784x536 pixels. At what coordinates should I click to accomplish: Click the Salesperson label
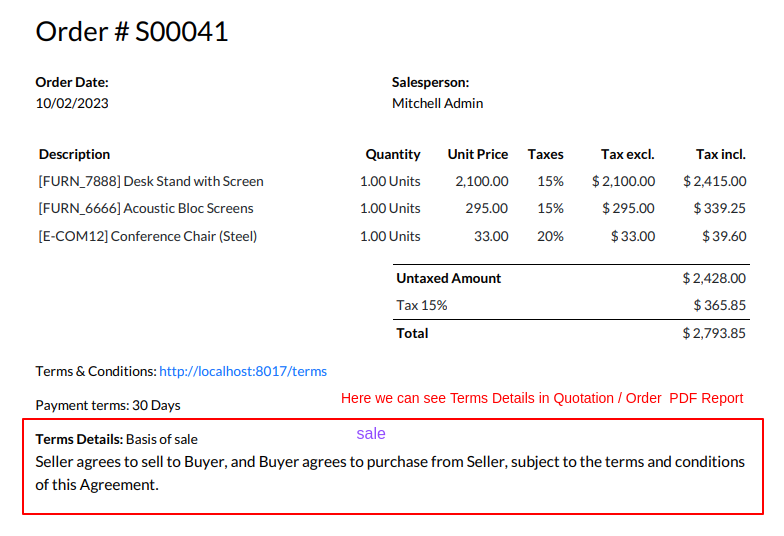pyautogui.click(x=430, y=83)
